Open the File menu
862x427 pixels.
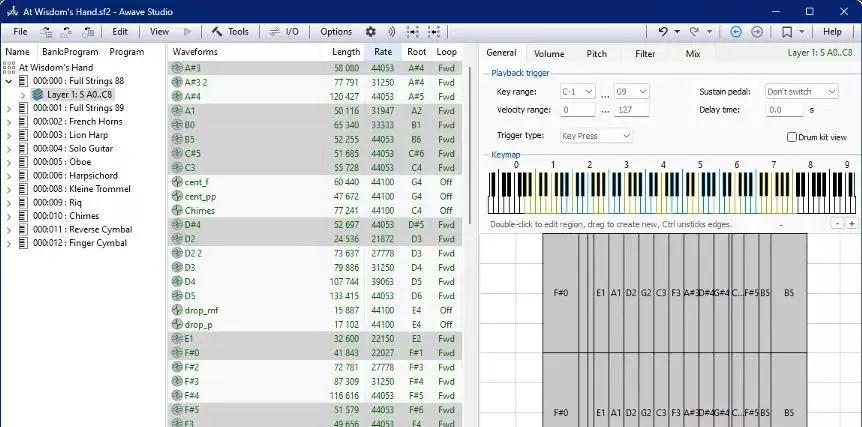tap(20, 32)
